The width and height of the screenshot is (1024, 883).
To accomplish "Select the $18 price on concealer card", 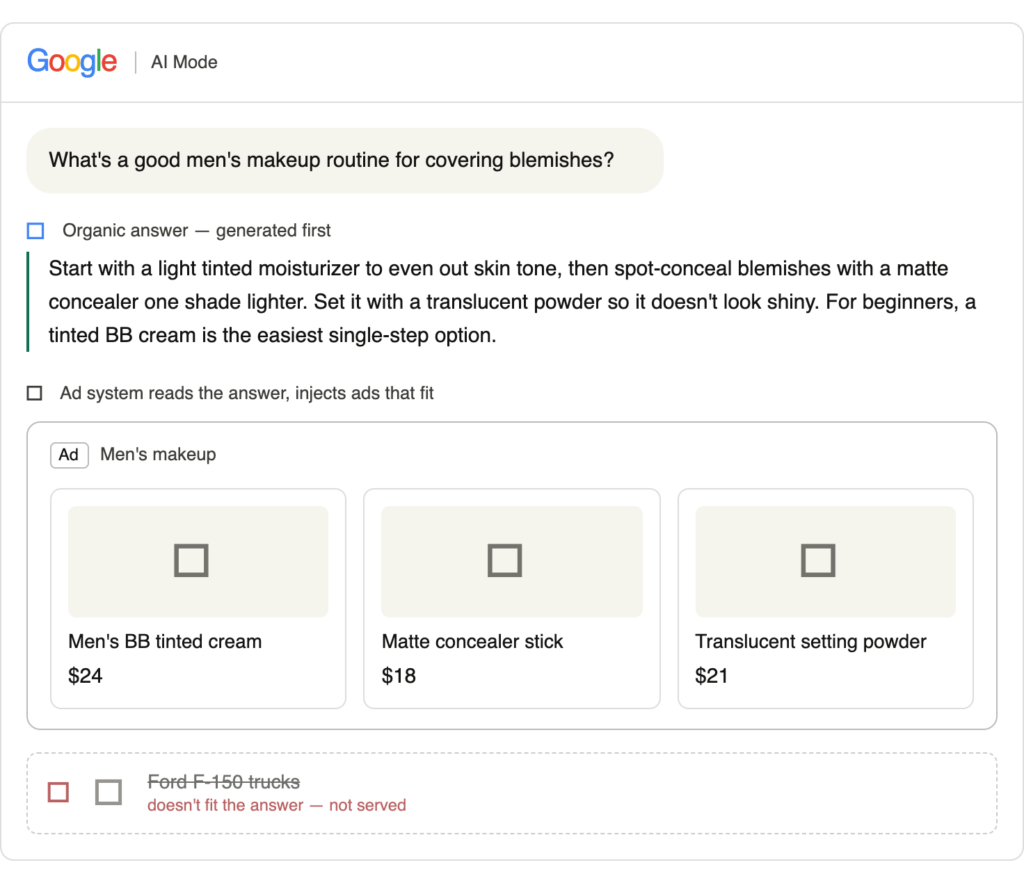I will (x=398, y=675).
